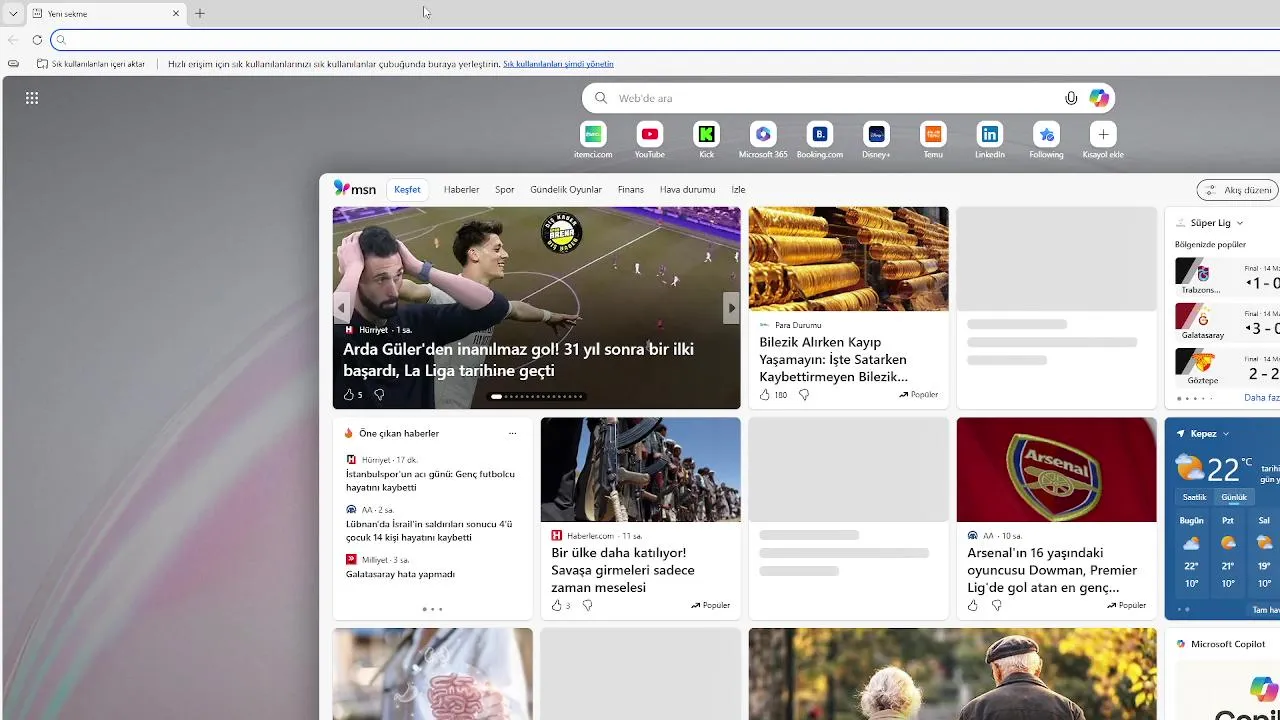Open the Disney+ shortcut tile
This screenshot has width=1280, height=720.
[876, 140]
